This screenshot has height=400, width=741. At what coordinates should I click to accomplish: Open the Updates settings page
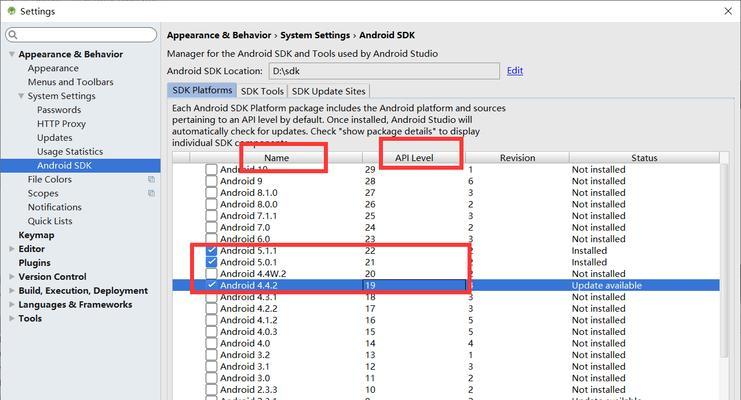point(55,138)
